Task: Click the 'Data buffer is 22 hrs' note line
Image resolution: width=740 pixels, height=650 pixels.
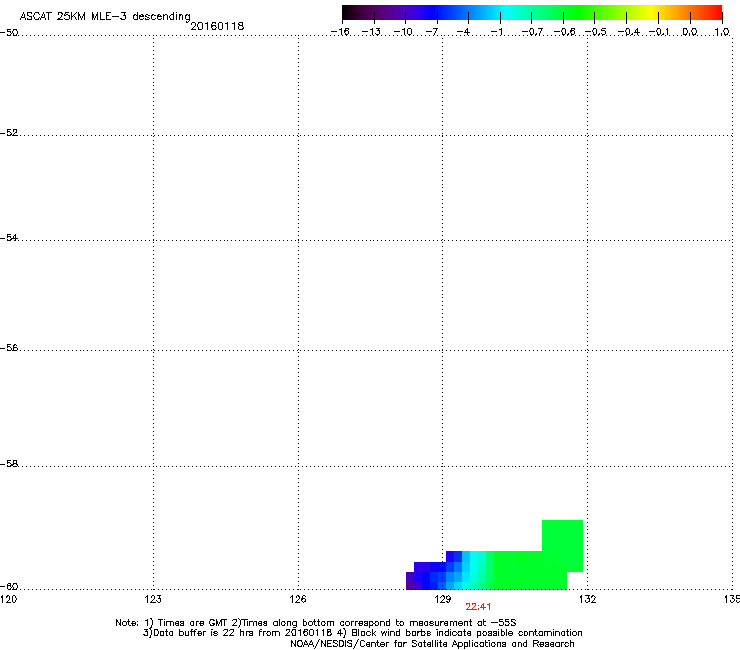Action: [x=362, y=633]
